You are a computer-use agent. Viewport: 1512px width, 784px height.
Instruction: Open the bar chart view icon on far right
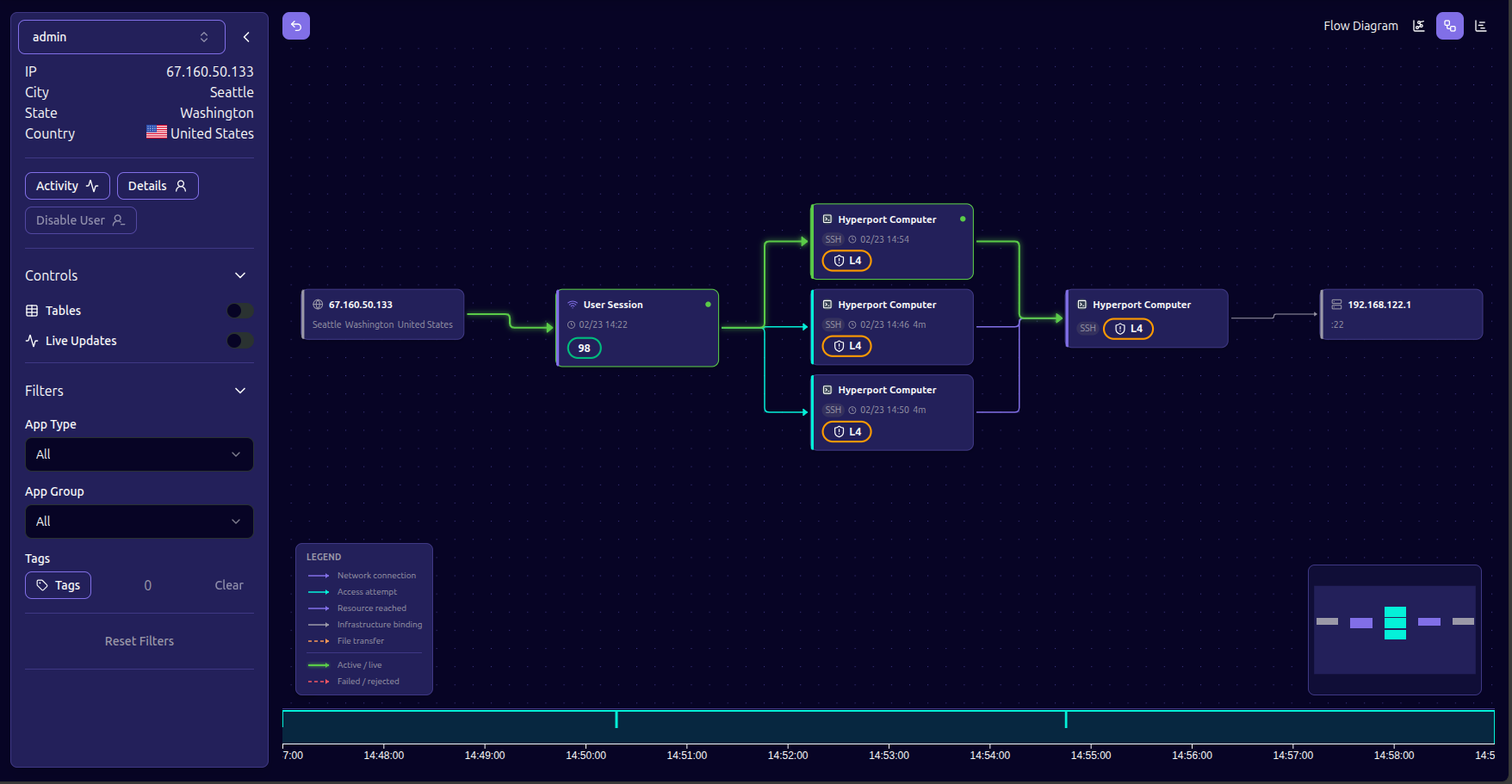coord(1481,26)
